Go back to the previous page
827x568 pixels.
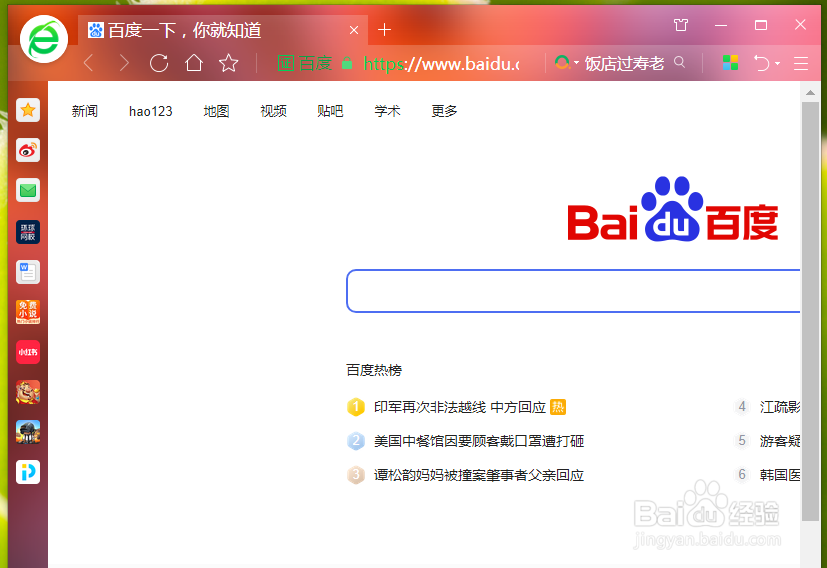pos(89,63)
